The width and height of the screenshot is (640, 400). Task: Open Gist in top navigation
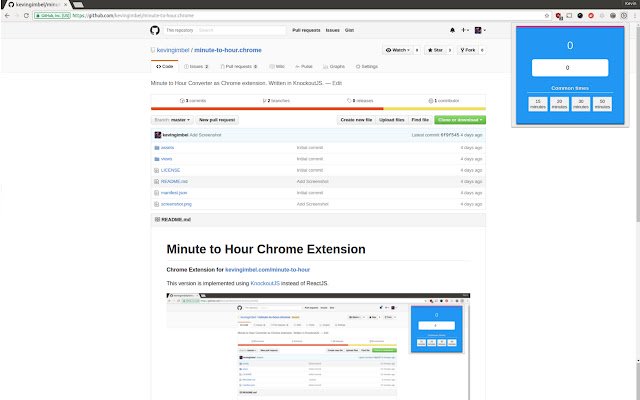click(x=349, y=30)
